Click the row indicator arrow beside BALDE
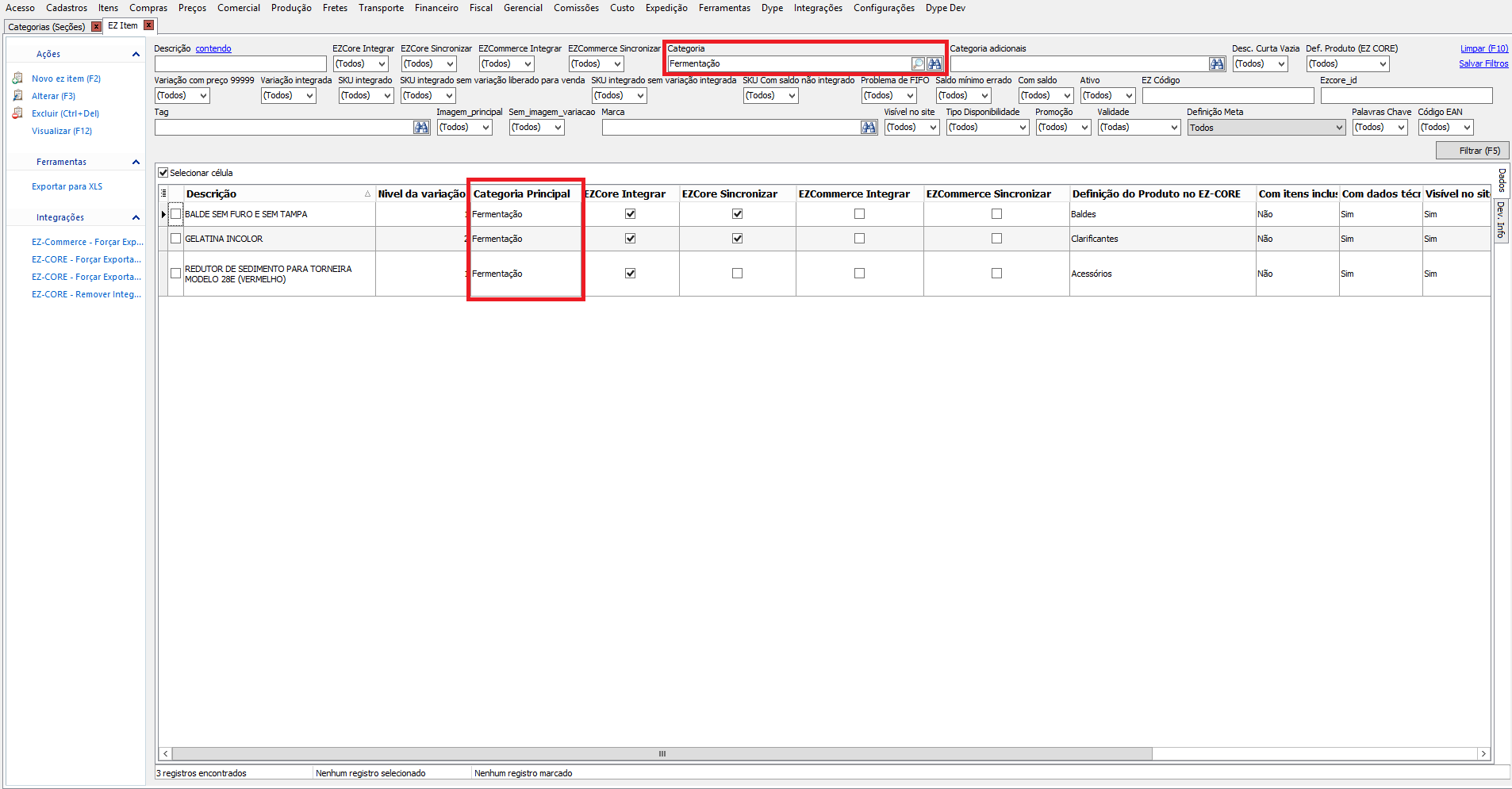 point(163,214)
